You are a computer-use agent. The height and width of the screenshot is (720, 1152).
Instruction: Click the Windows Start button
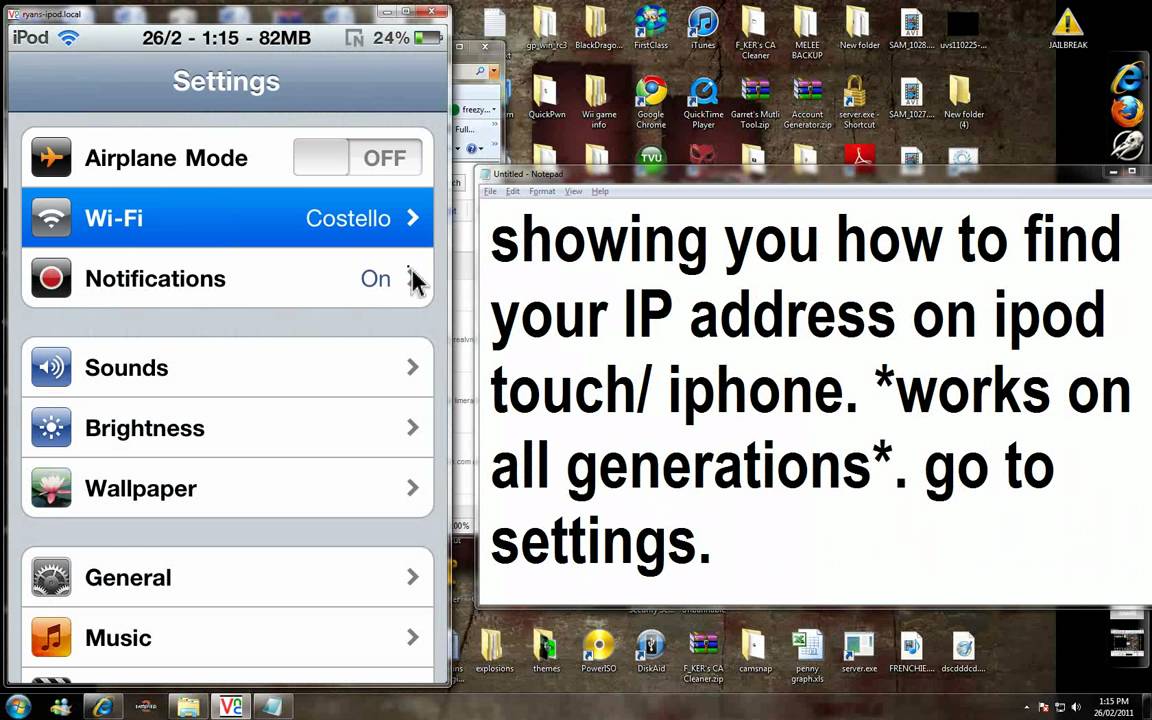click(x=18, y=706)
